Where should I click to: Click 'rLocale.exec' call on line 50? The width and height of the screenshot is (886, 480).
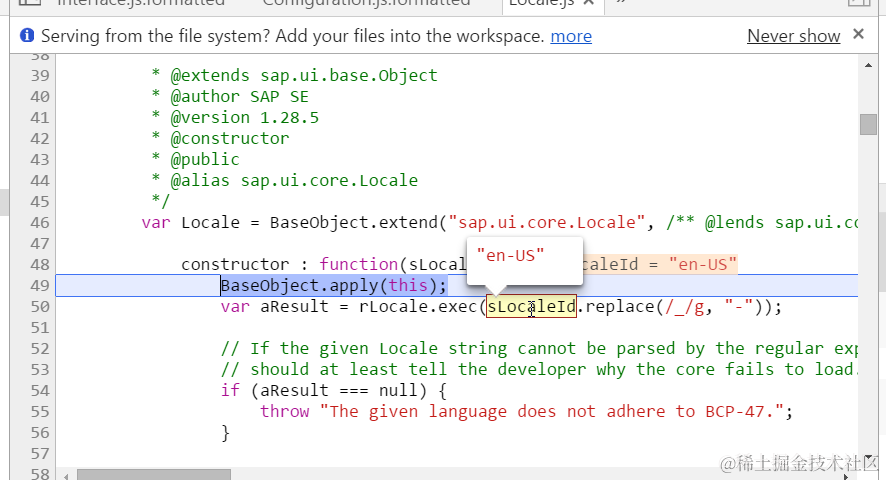click(x=418, y=306)
